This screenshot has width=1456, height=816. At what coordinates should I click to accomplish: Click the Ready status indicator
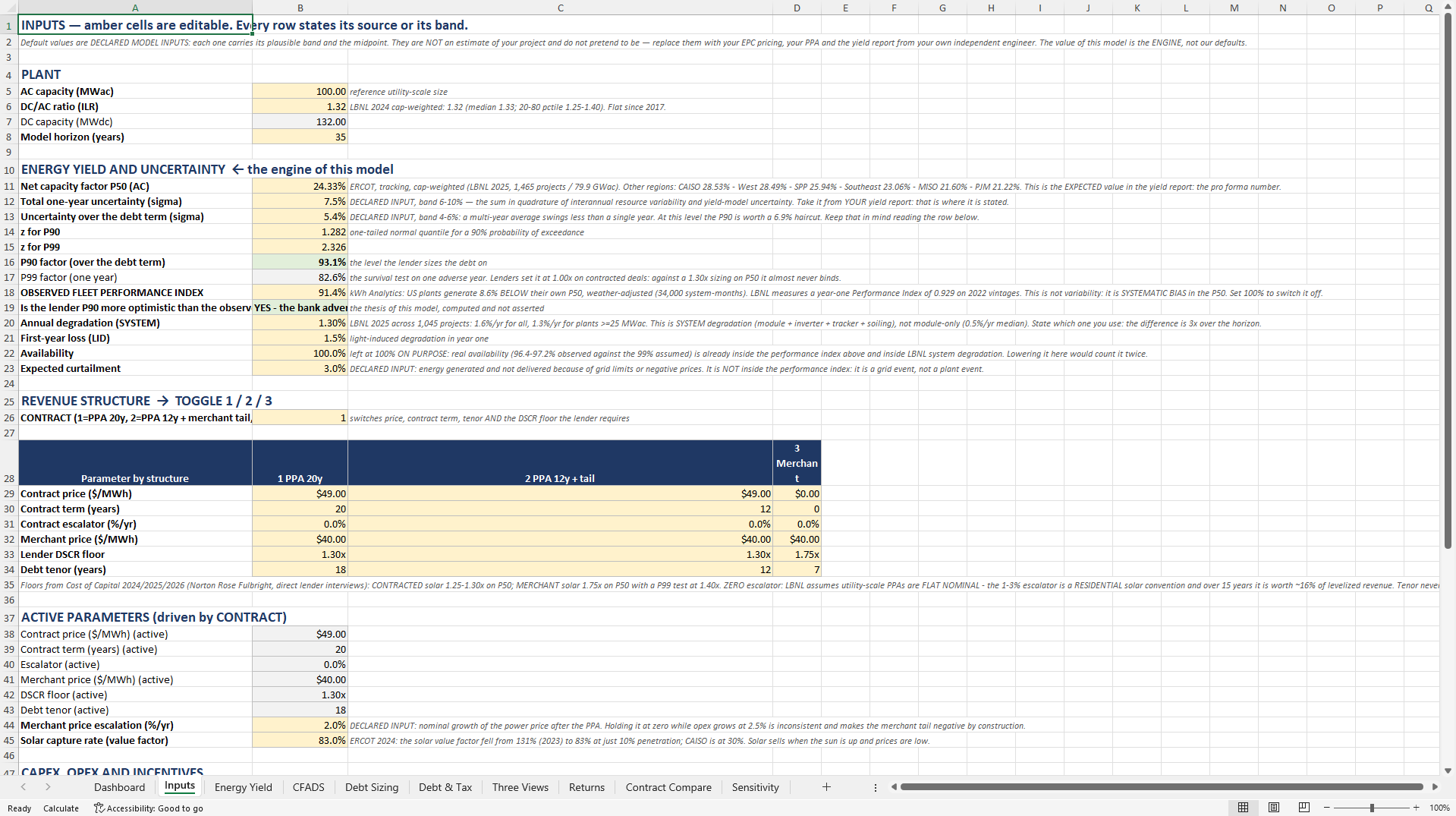(19, 808)
